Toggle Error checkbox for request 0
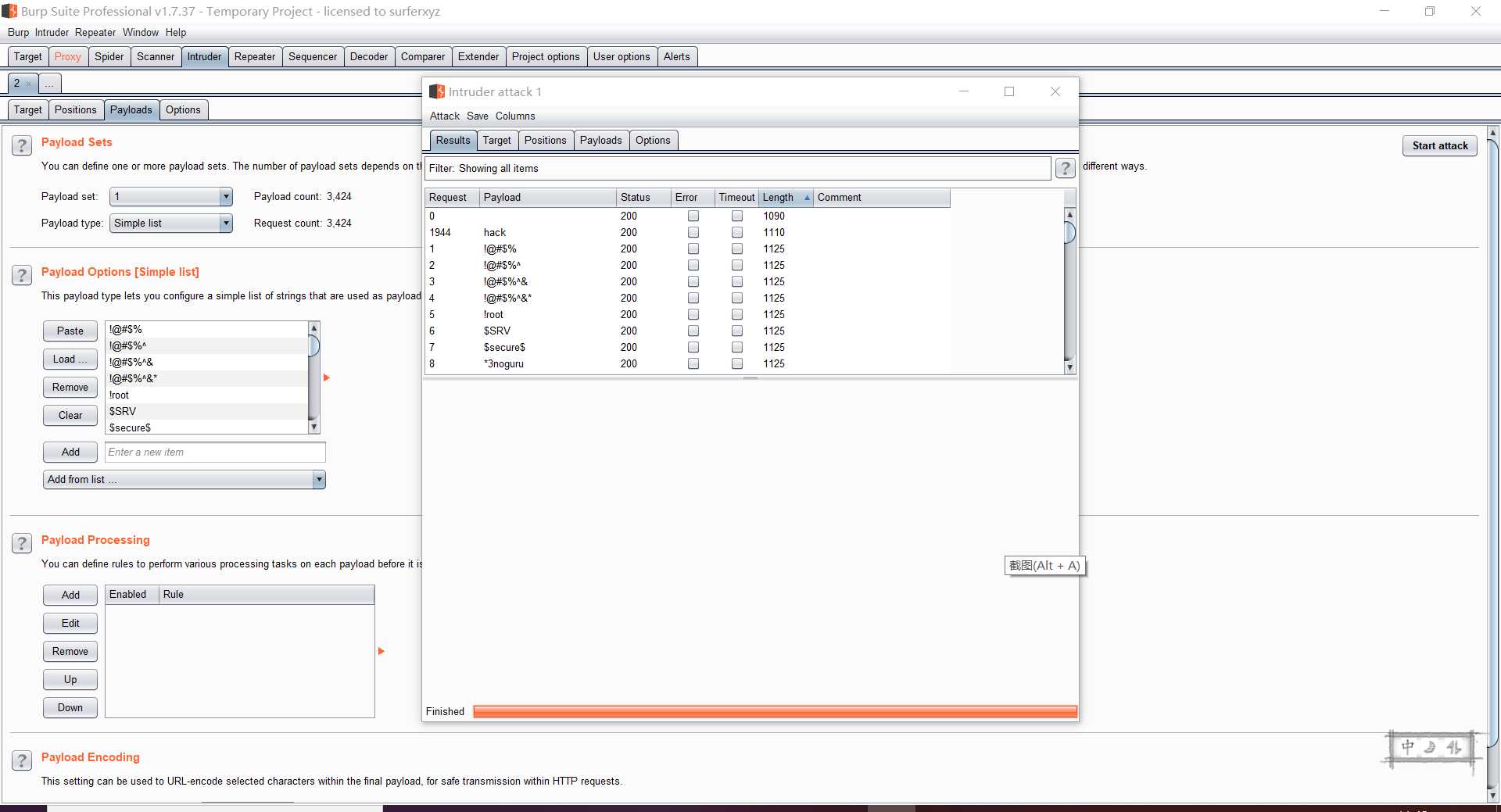The image size is (1501, 812). tap(693, 216)
